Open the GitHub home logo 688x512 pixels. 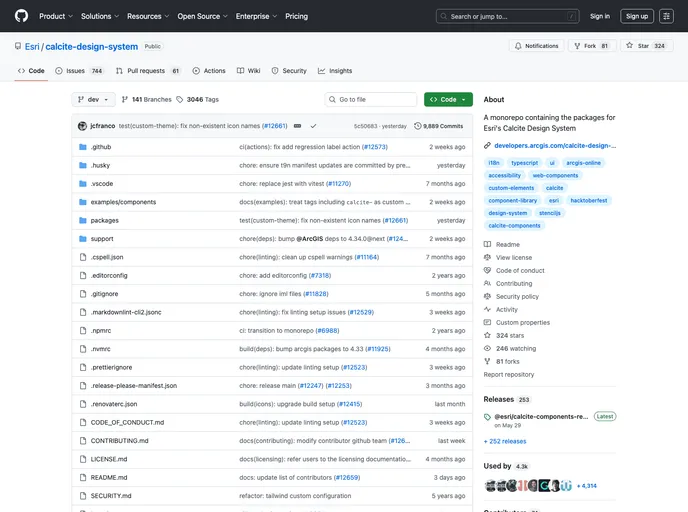[21, 16]
